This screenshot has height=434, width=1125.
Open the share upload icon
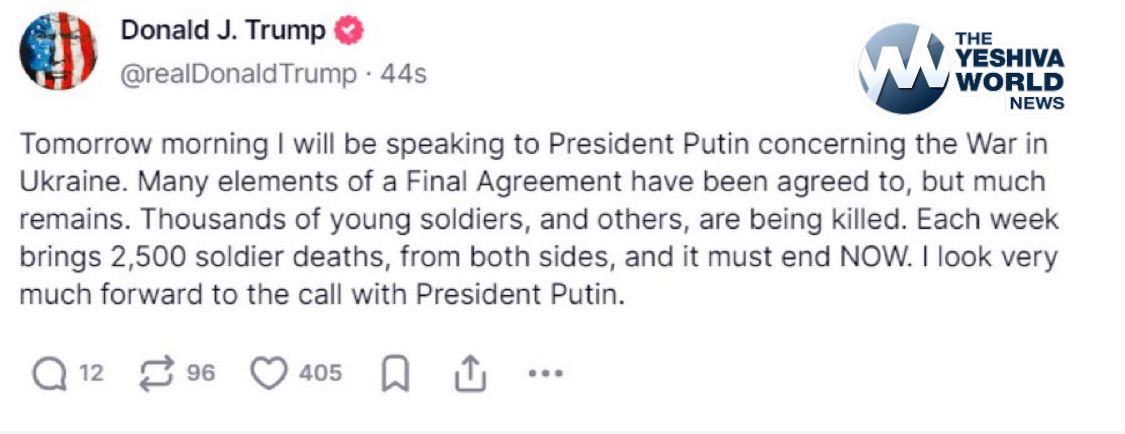[469, 375]
